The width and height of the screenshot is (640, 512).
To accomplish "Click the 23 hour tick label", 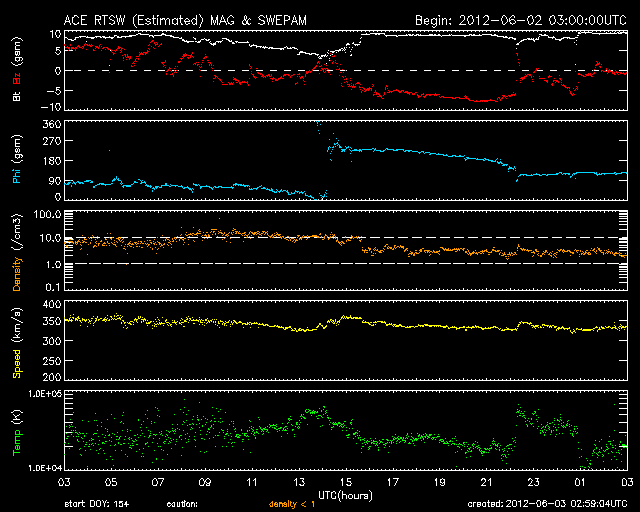I will [x=533, y=483].
